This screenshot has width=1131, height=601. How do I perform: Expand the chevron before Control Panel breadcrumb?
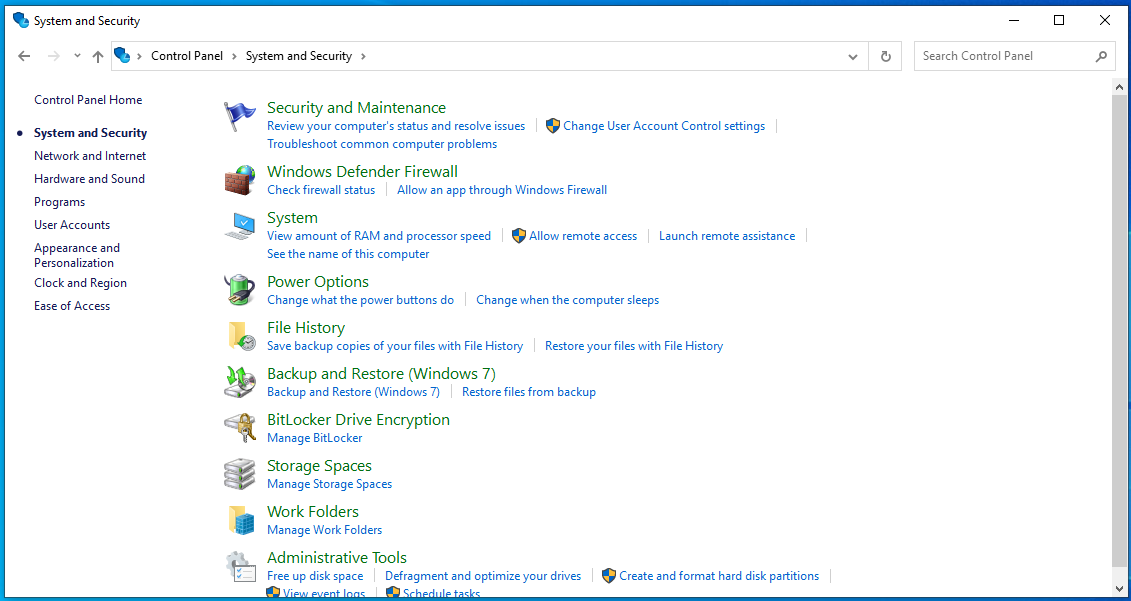pyautogui.click(x=139, y=56)
